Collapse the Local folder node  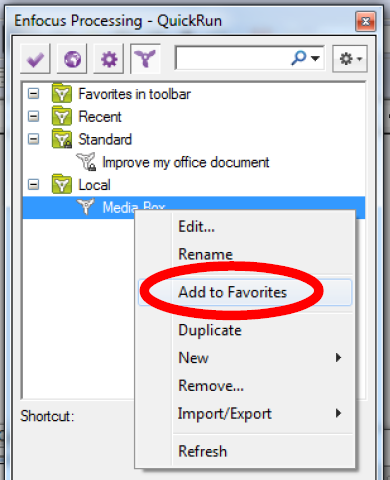tap(33, 184)
